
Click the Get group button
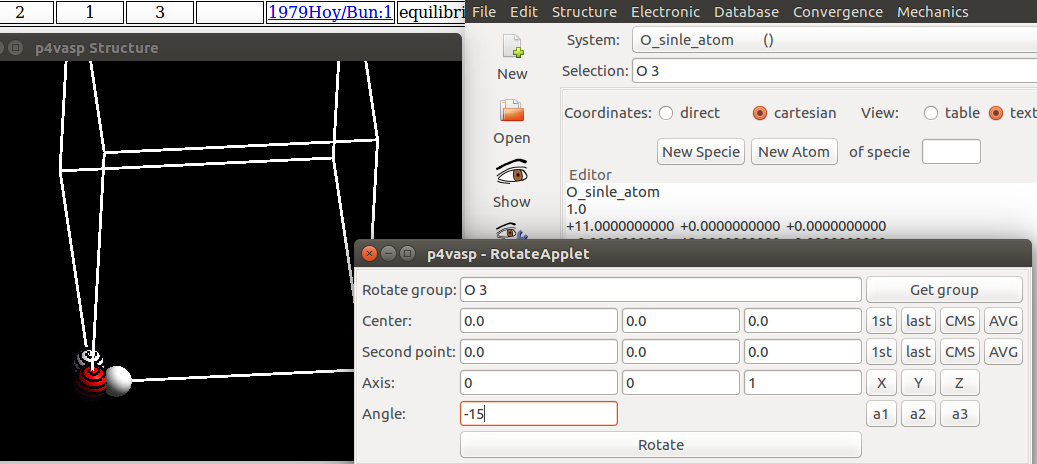(x=943, y=290)
